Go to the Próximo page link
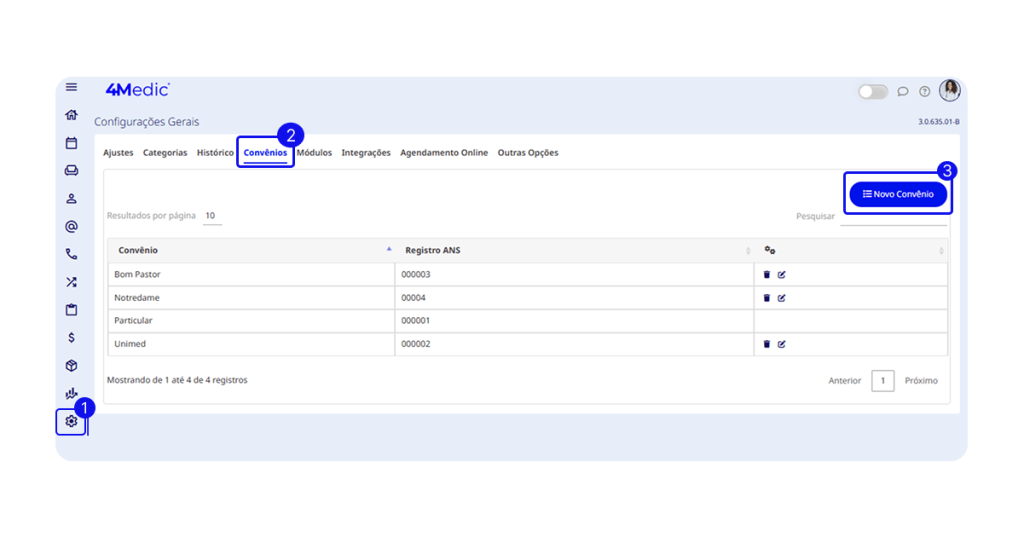 coord(921,381)
